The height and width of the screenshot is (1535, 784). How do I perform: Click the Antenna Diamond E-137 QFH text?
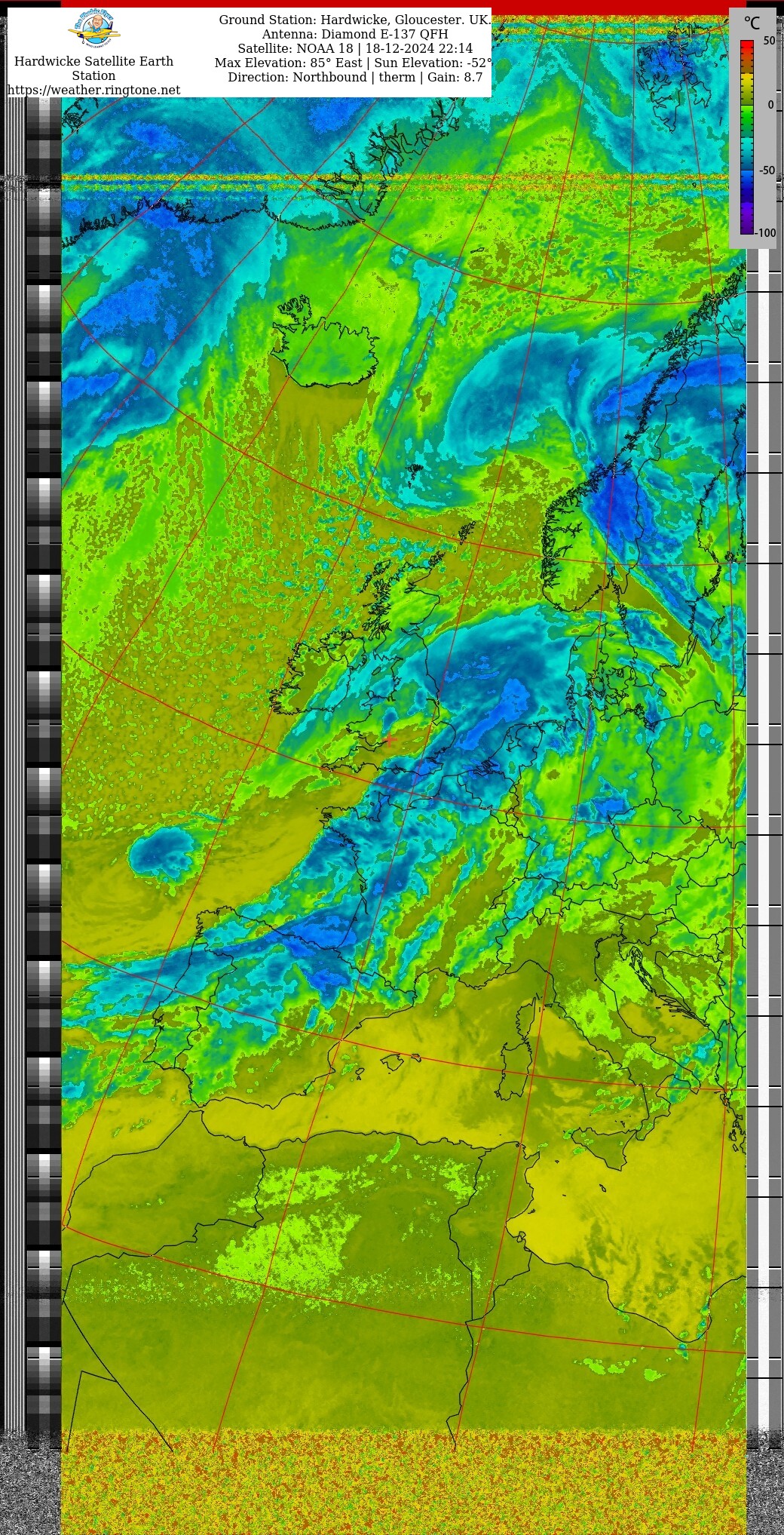354,34
